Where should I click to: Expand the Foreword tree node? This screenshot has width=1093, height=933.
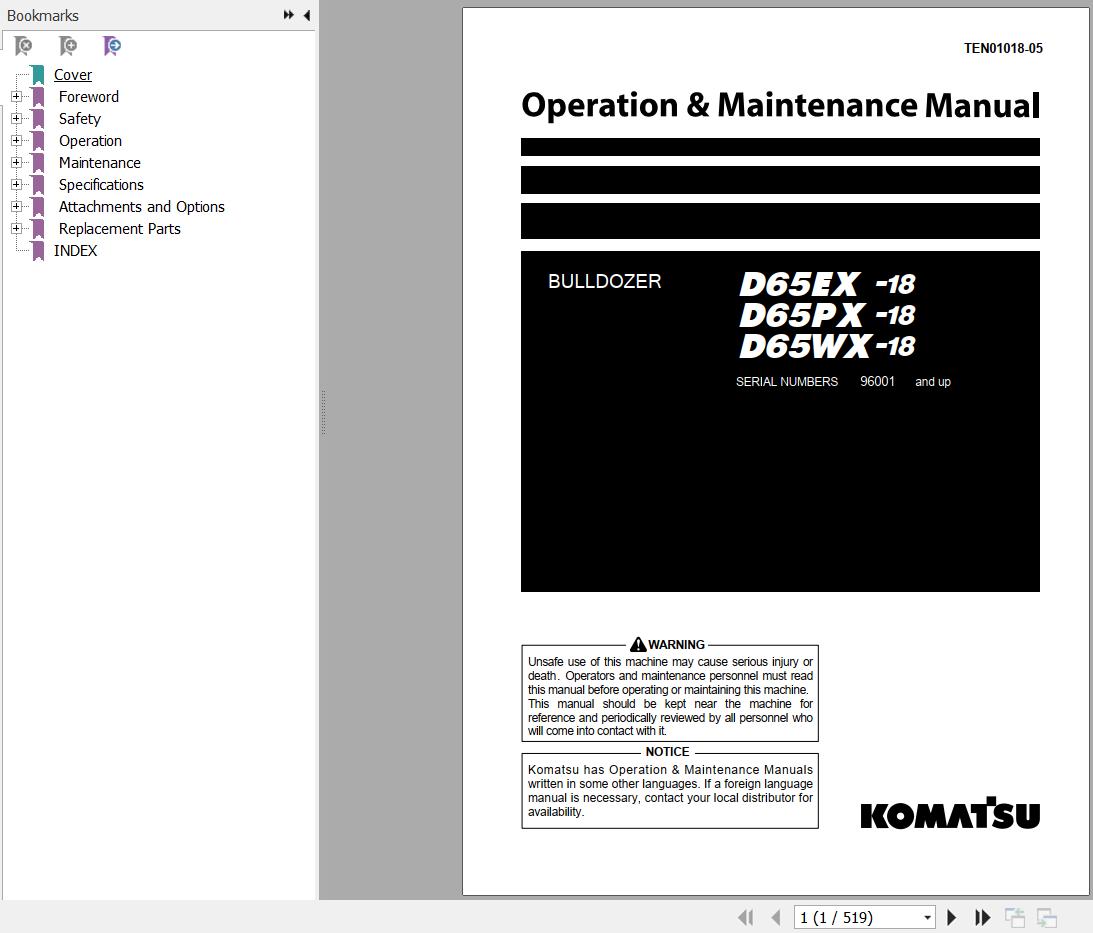[17, 96]
